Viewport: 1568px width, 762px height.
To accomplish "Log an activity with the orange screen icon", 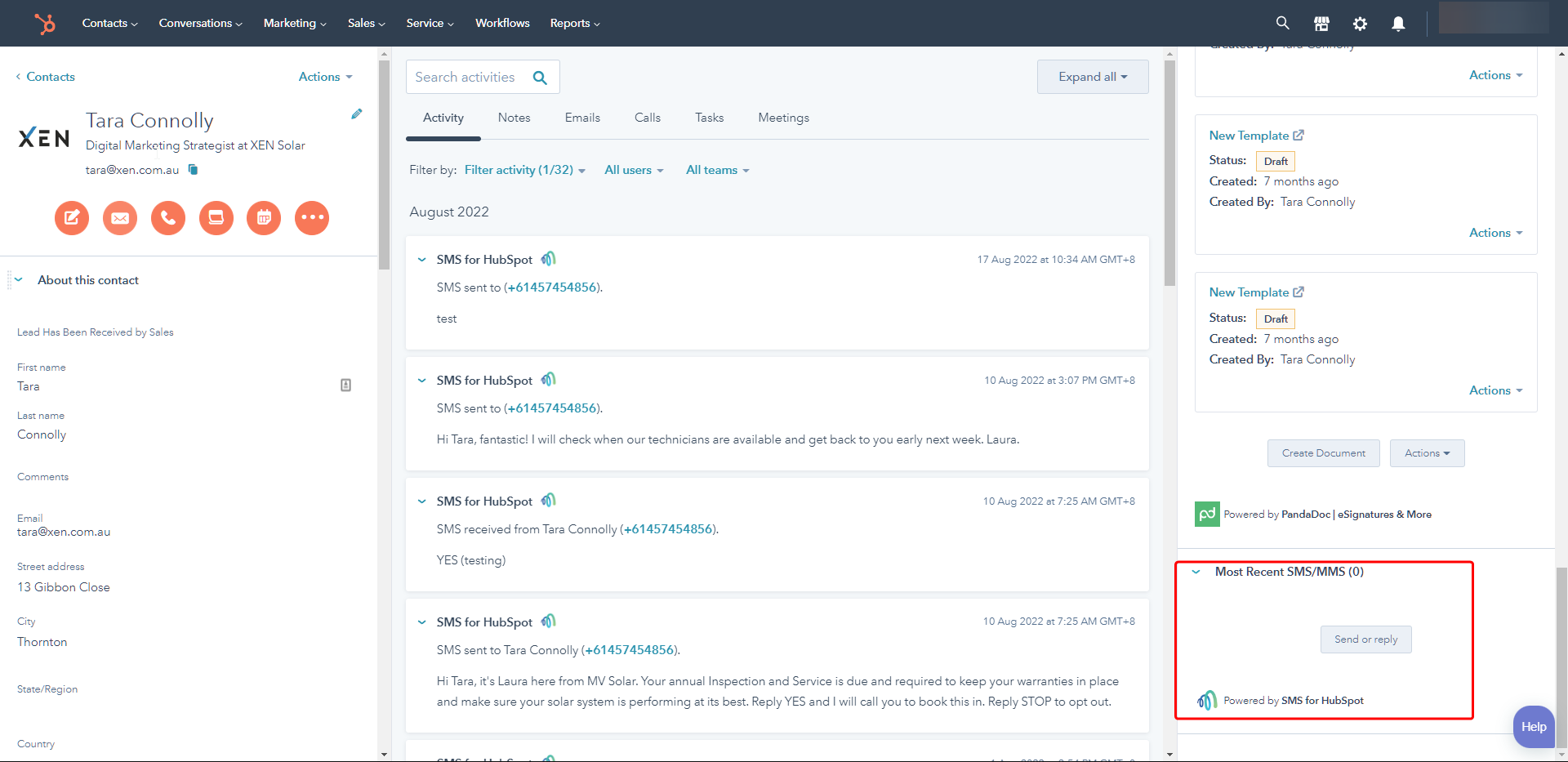I will (216, 217).
